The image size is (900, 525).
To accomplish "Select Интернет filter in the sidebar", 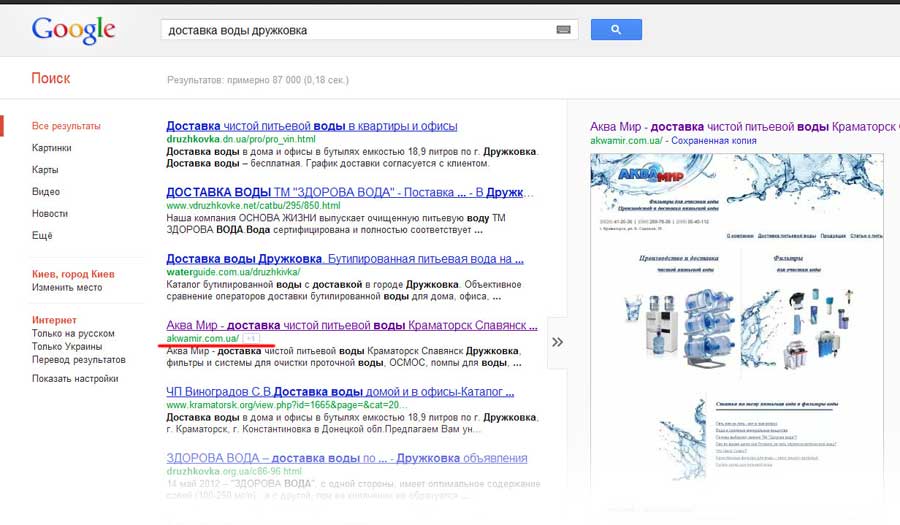I will click(54, 320).
